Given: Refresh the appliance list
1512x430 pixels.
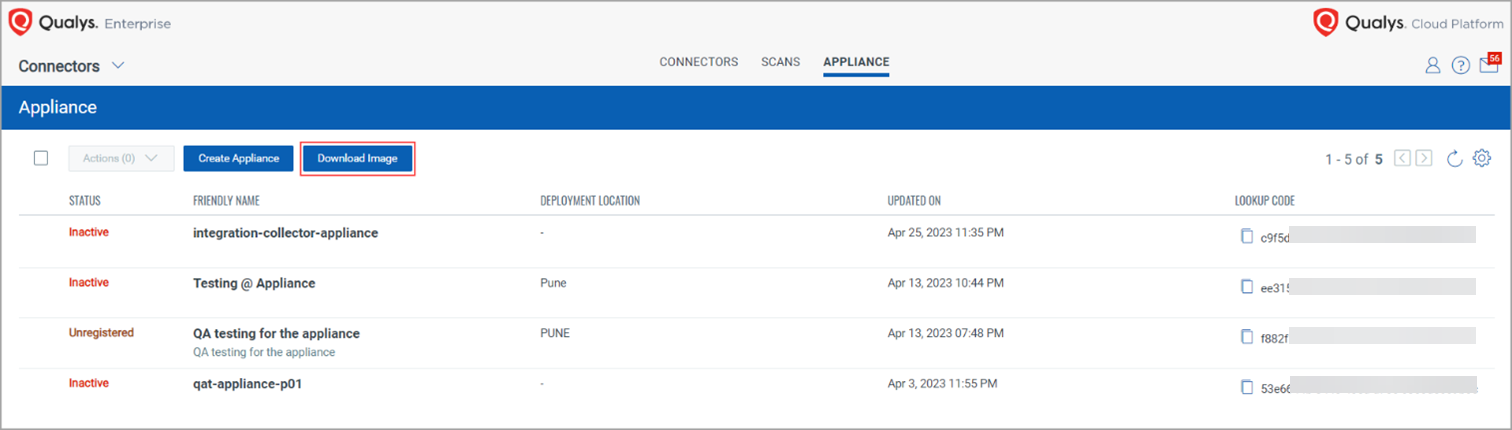Looking at the screenshot, I should pos(1455,159).
